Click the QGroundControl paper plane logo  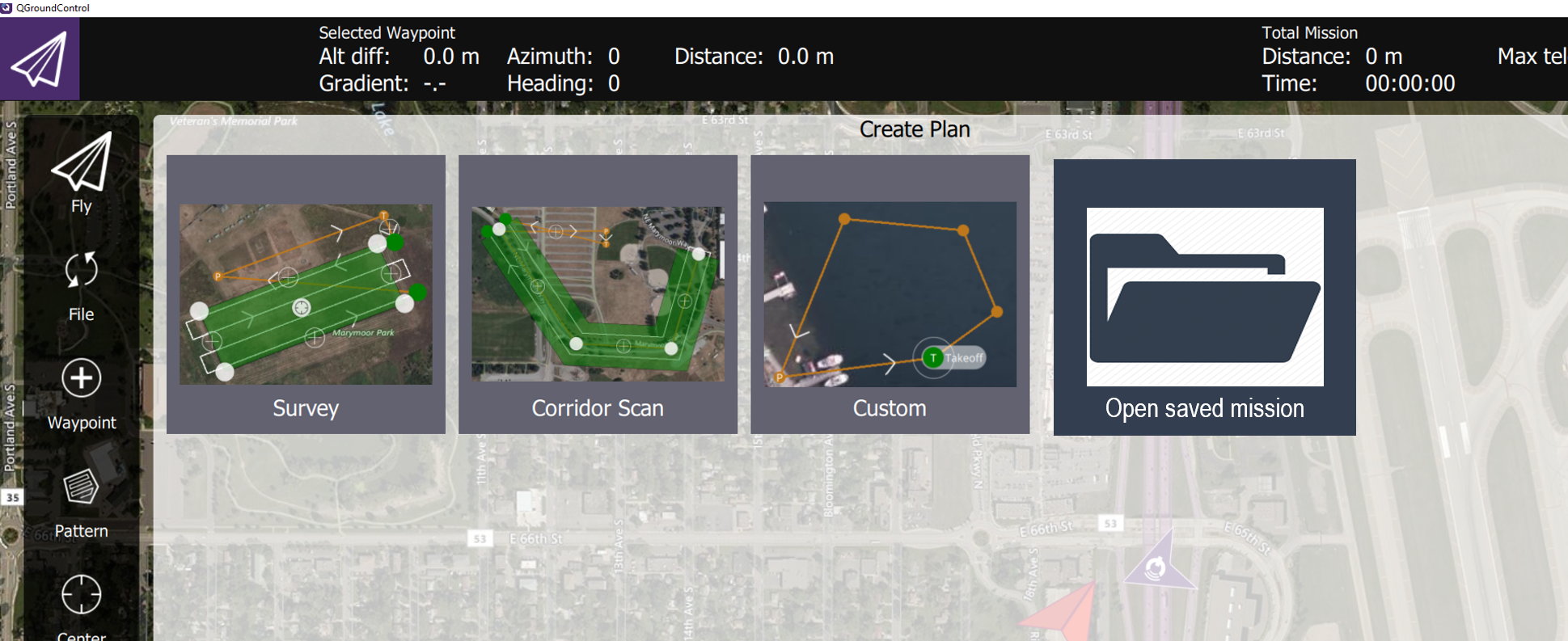coord(40,59)
